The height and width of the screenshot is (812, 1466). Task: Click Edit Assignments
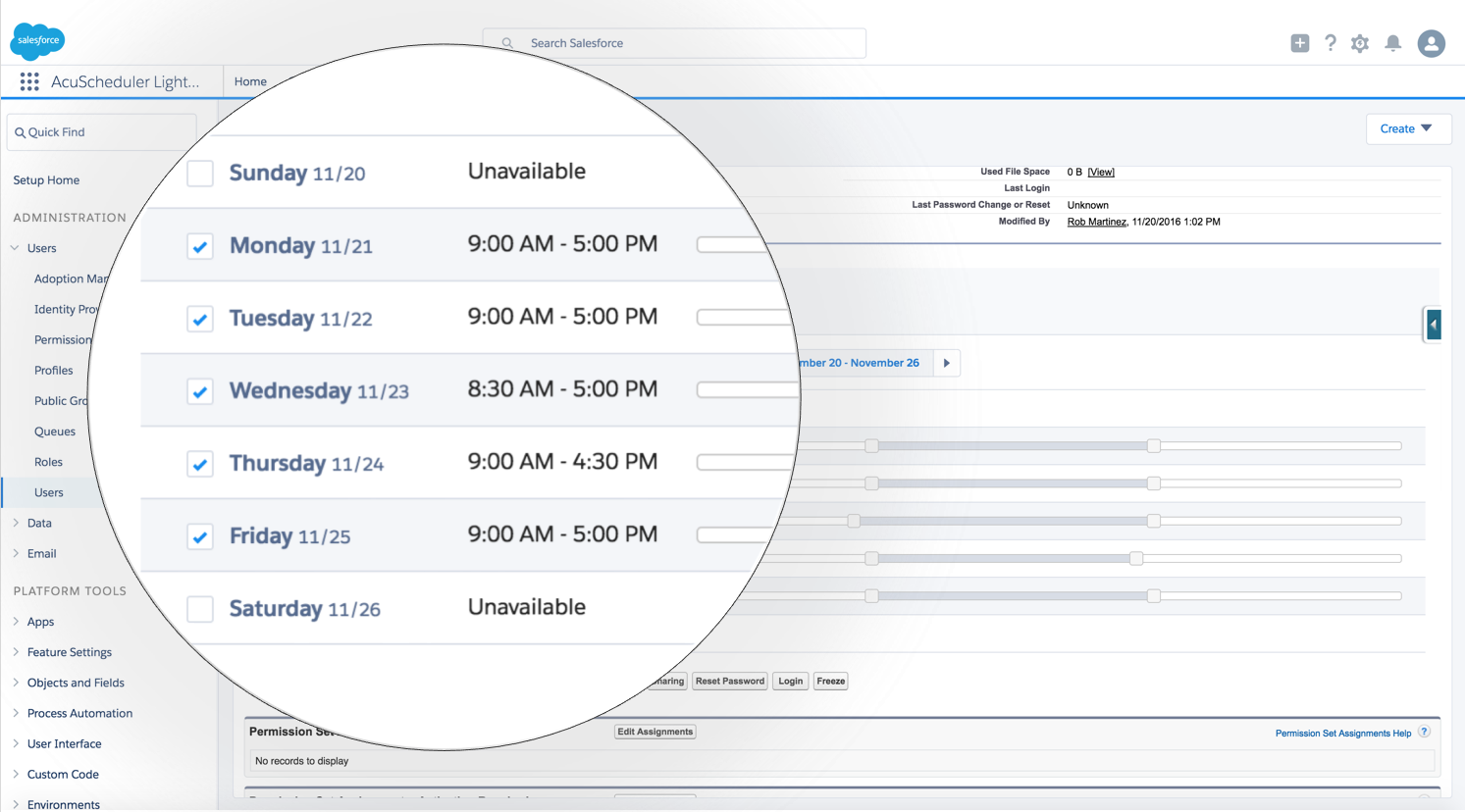point(655,732)
